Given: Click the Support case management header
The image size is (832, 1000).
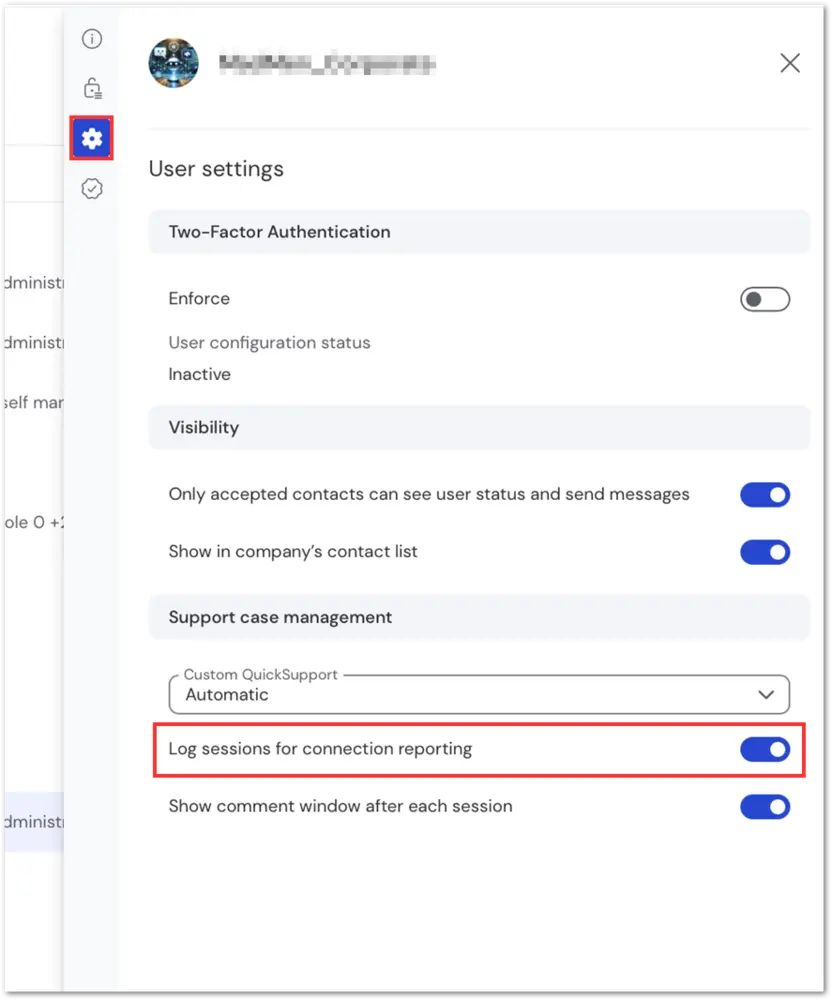Looking at the screenshot, I should pos(479,617).
